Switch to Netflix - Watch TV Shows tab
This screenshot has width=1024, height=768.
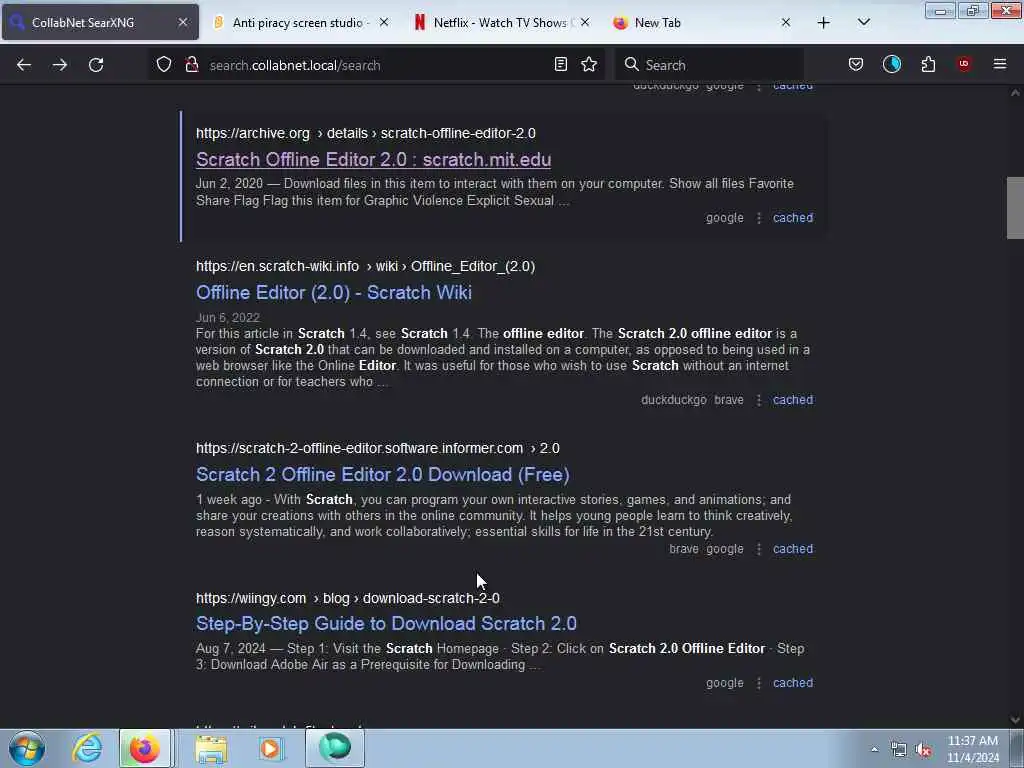click(502, 22)
